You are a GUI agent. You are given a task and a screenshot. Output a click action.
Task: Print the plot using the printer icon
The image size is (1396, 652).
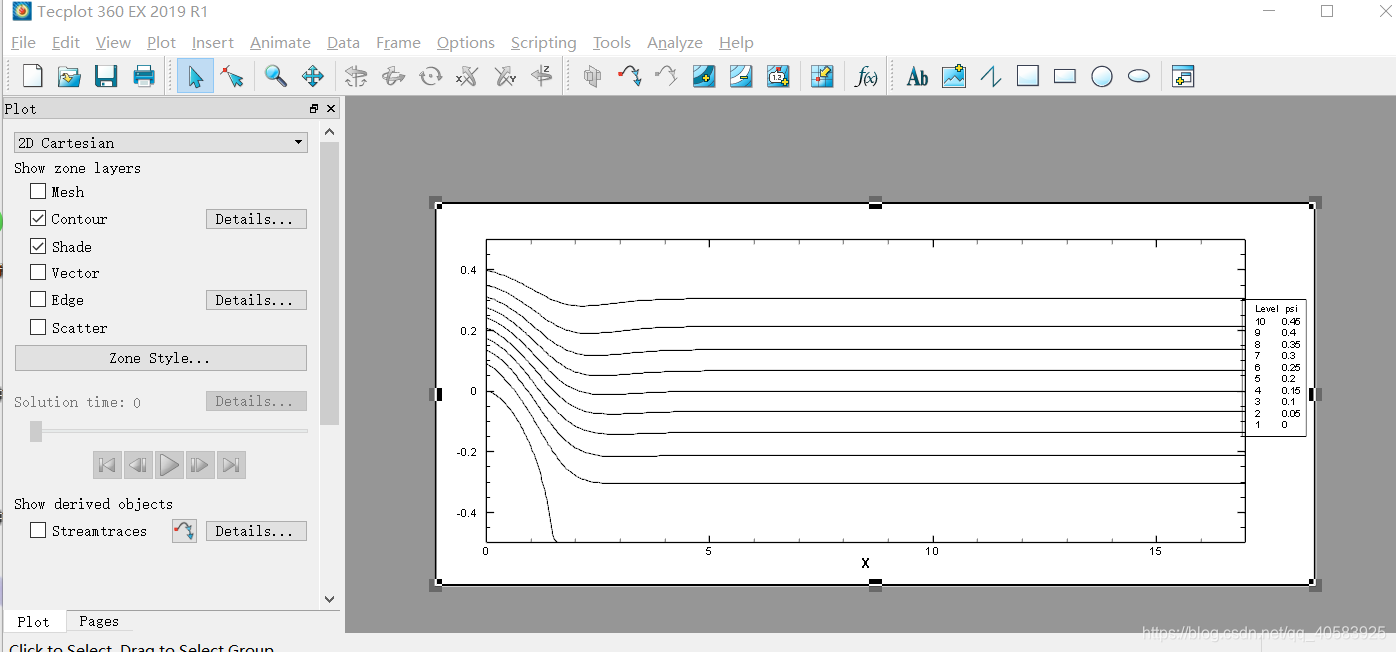pos(144,76)
